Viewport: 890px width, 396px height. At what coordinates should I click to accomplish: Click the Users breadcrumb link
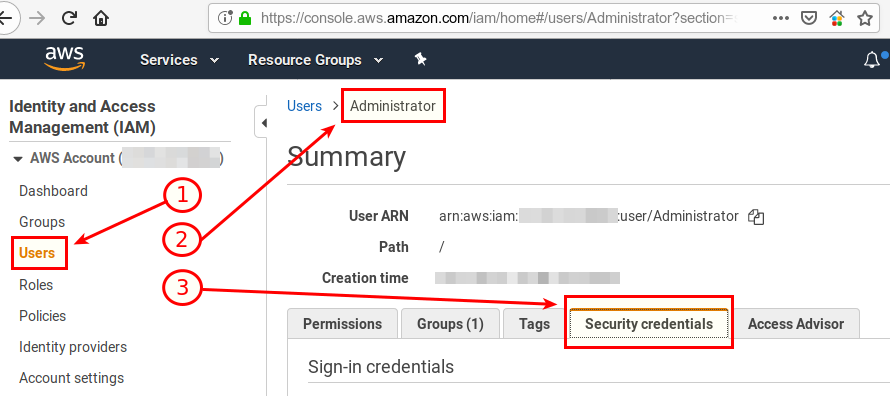point(304,106)
